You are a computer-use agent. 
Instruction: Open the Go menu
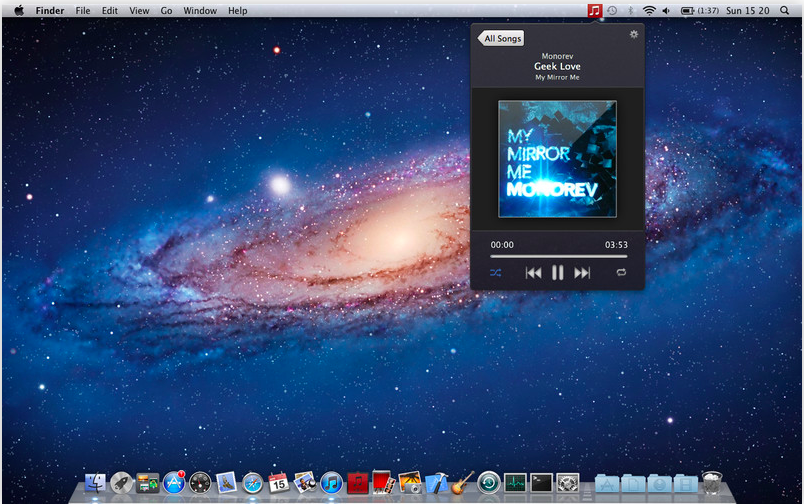pyautogui.click(x=166, y=10)
